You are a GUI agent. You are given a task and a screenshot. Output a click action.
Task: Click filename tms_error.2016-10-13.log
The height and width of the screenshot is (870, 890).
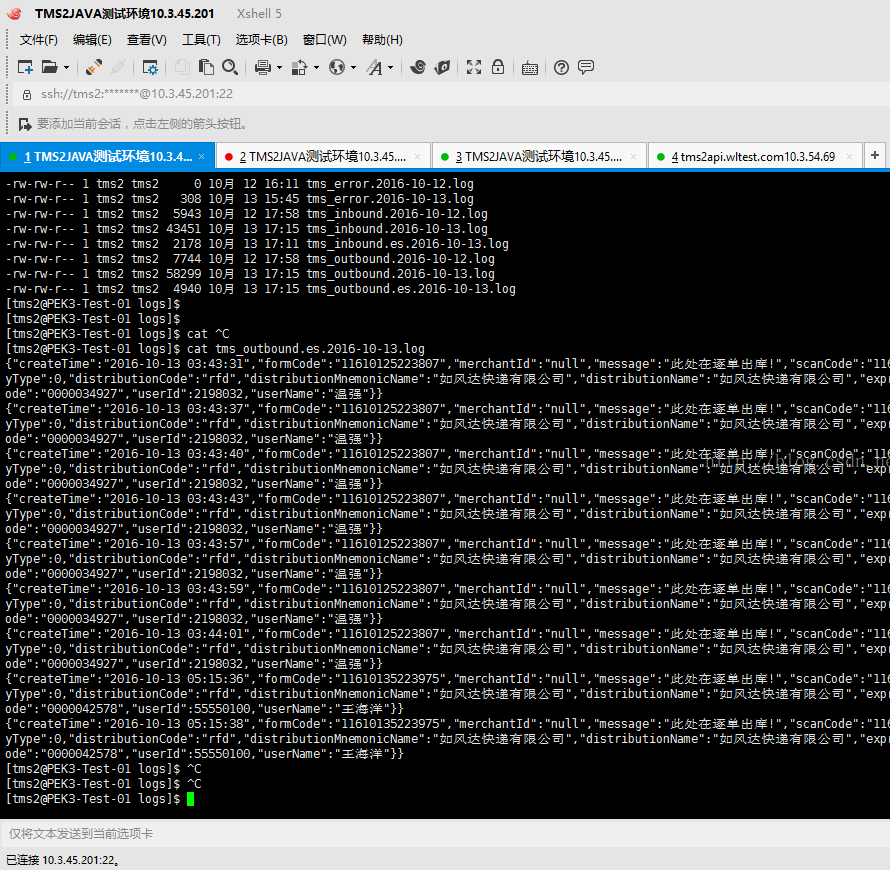[x=389, y=199]
